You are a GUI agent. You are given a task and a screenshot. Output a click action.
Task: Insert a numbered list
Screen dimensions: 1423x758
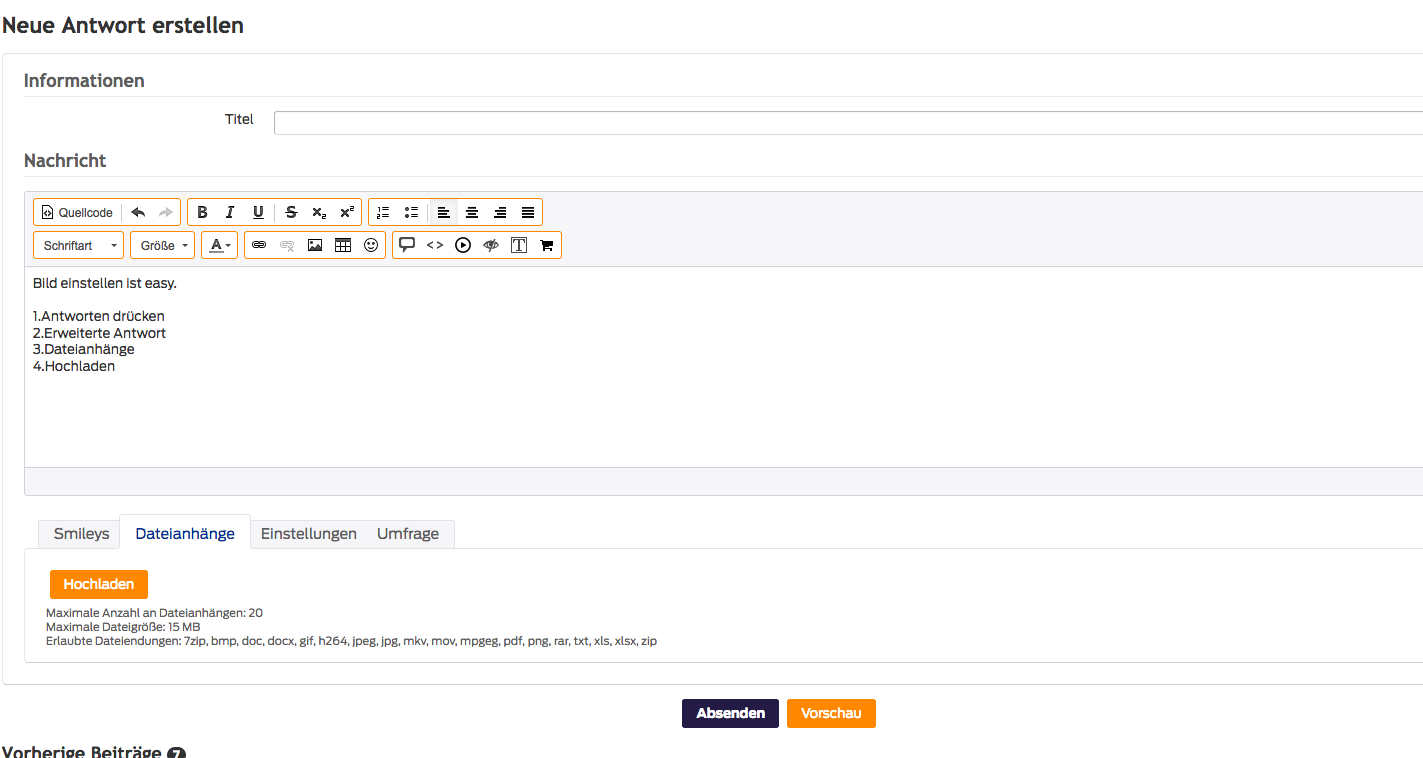click(x=383, y=212)
